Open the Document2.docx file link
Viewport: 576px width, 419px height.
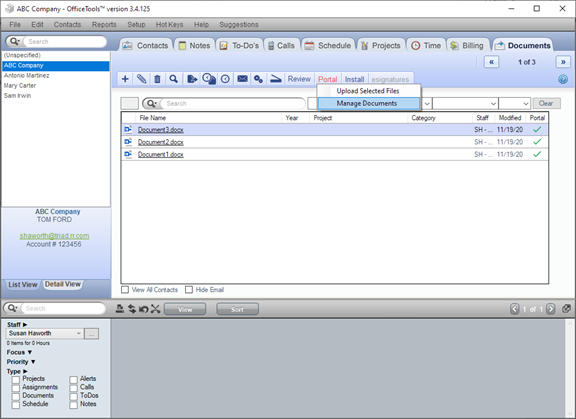(x=161, y=142)
